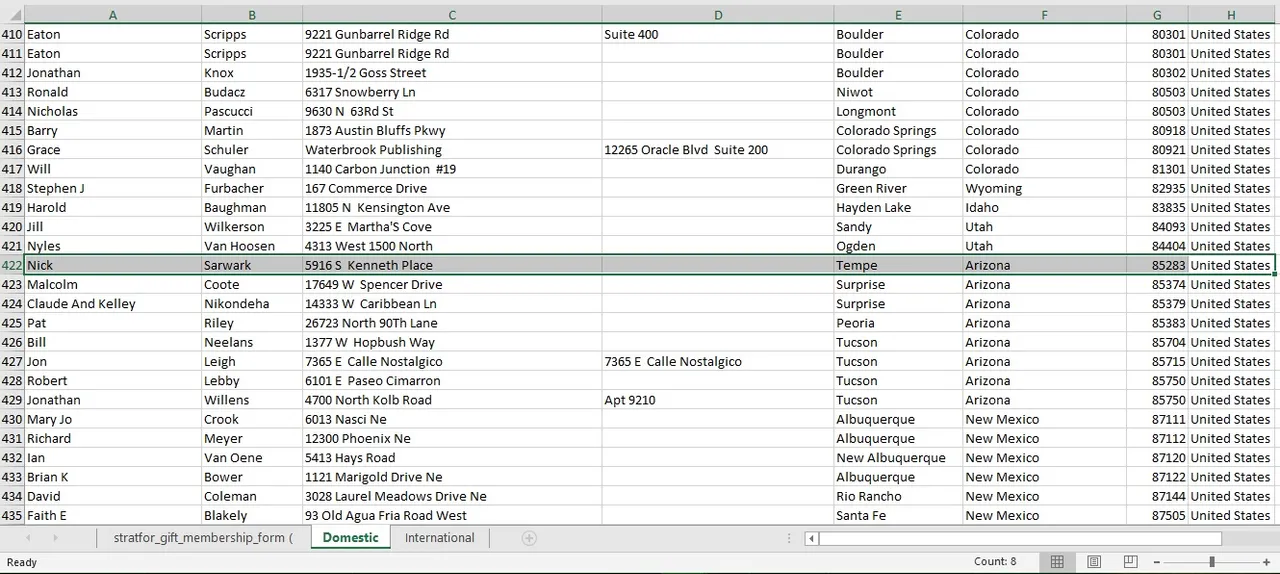Open the International sheet tab
Viewport: 1280px width, 574px height.
[x=439, y=538]
